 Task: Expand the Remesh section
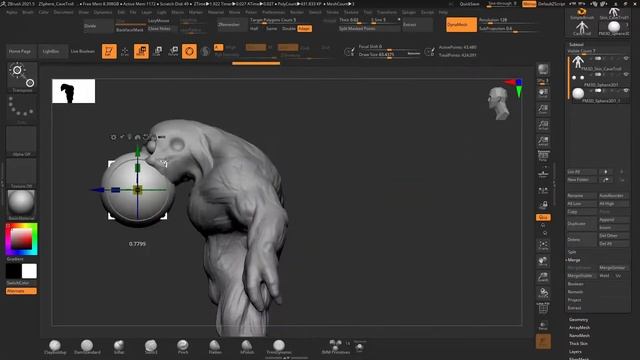[x=575, y=292]
